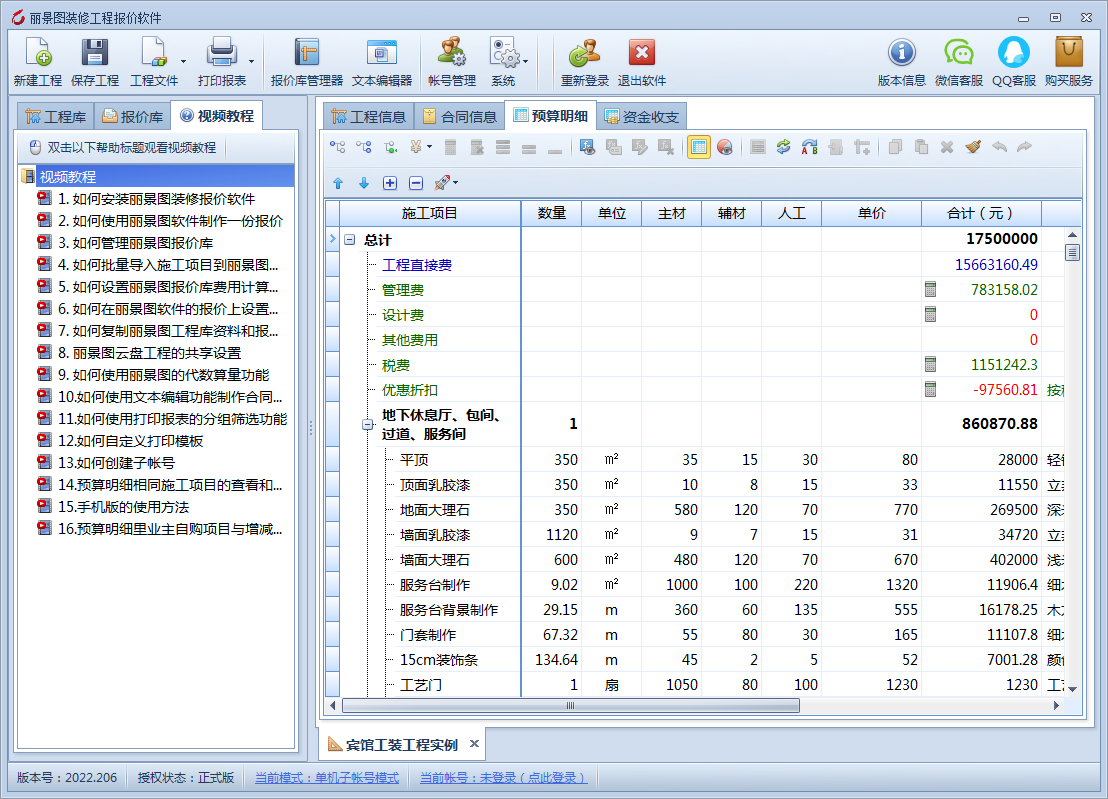Open the 打印报表 dropdown arrow
This screenshot has height=799, width=1108.
(251, 61)
